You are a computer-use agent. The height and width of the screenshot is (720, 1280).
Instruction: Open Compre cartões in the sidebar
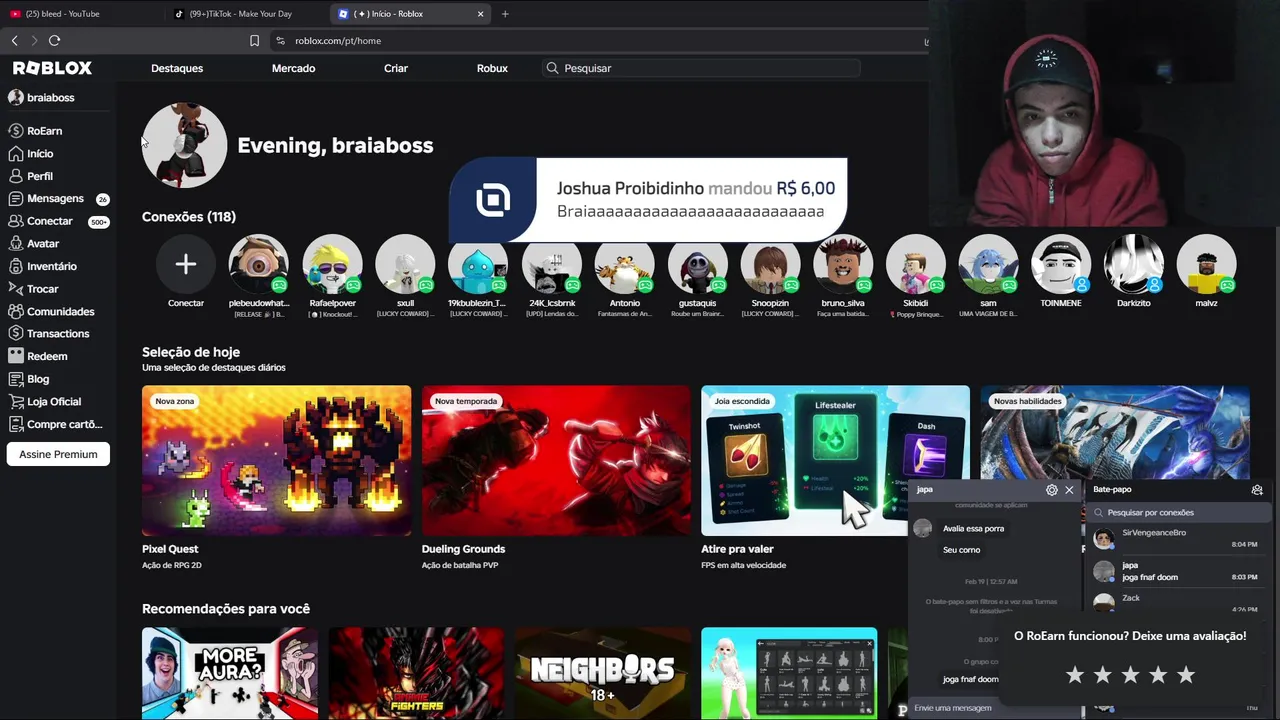64,424
